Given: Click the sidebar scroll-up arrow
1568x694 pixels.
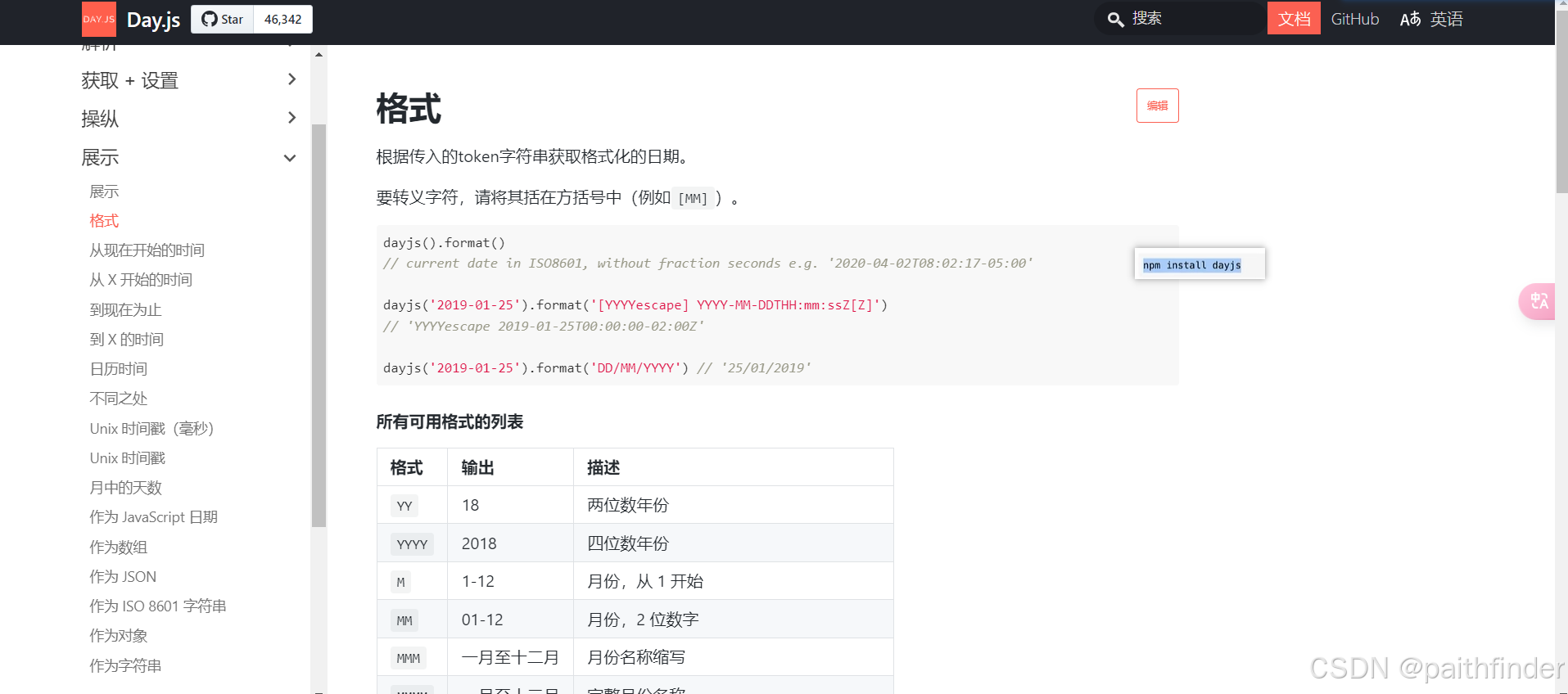Looking at the screenshot, I should pos(319,55).
